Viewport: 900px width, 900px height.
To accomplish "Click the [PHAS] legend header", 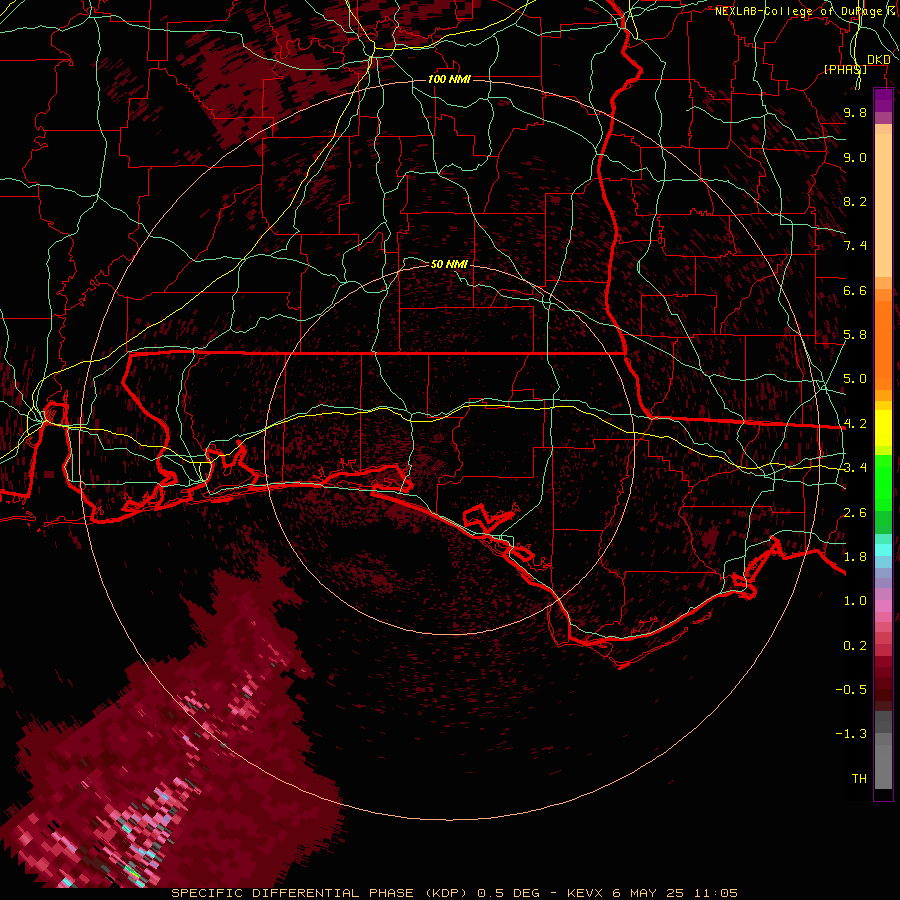I will pos(845,69).
